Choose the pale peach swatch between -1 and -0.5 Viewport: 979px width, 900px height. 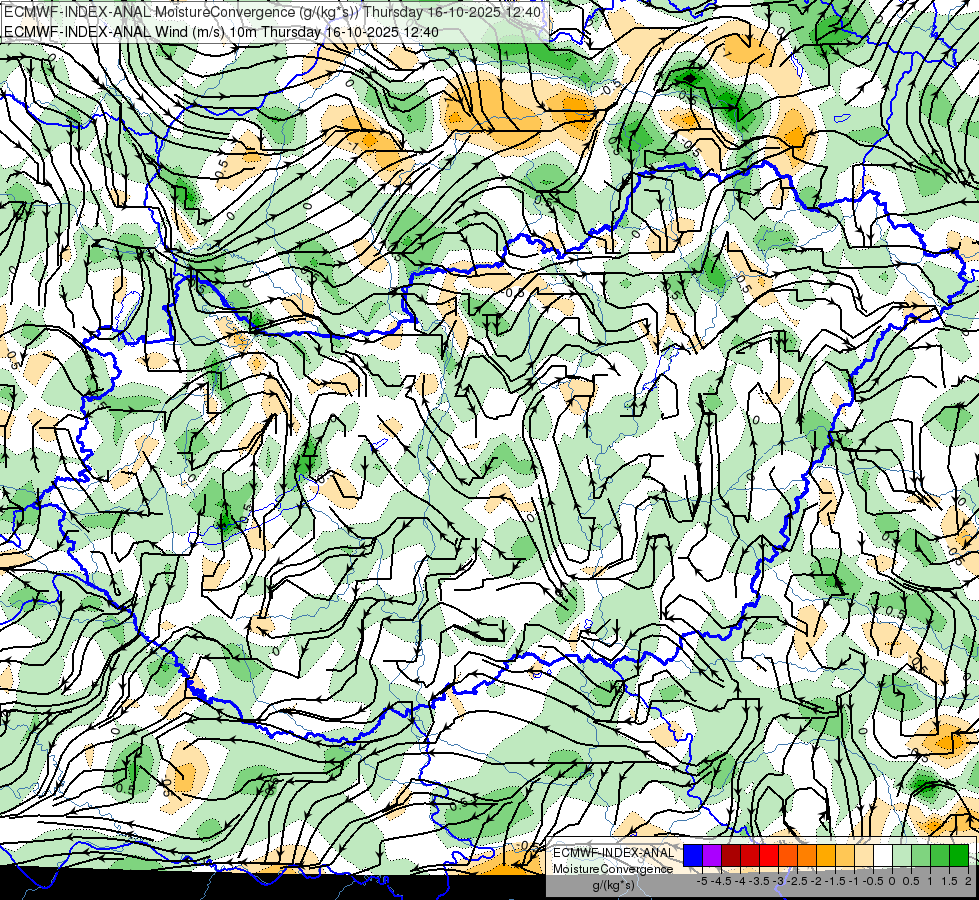tap(864, 856)
